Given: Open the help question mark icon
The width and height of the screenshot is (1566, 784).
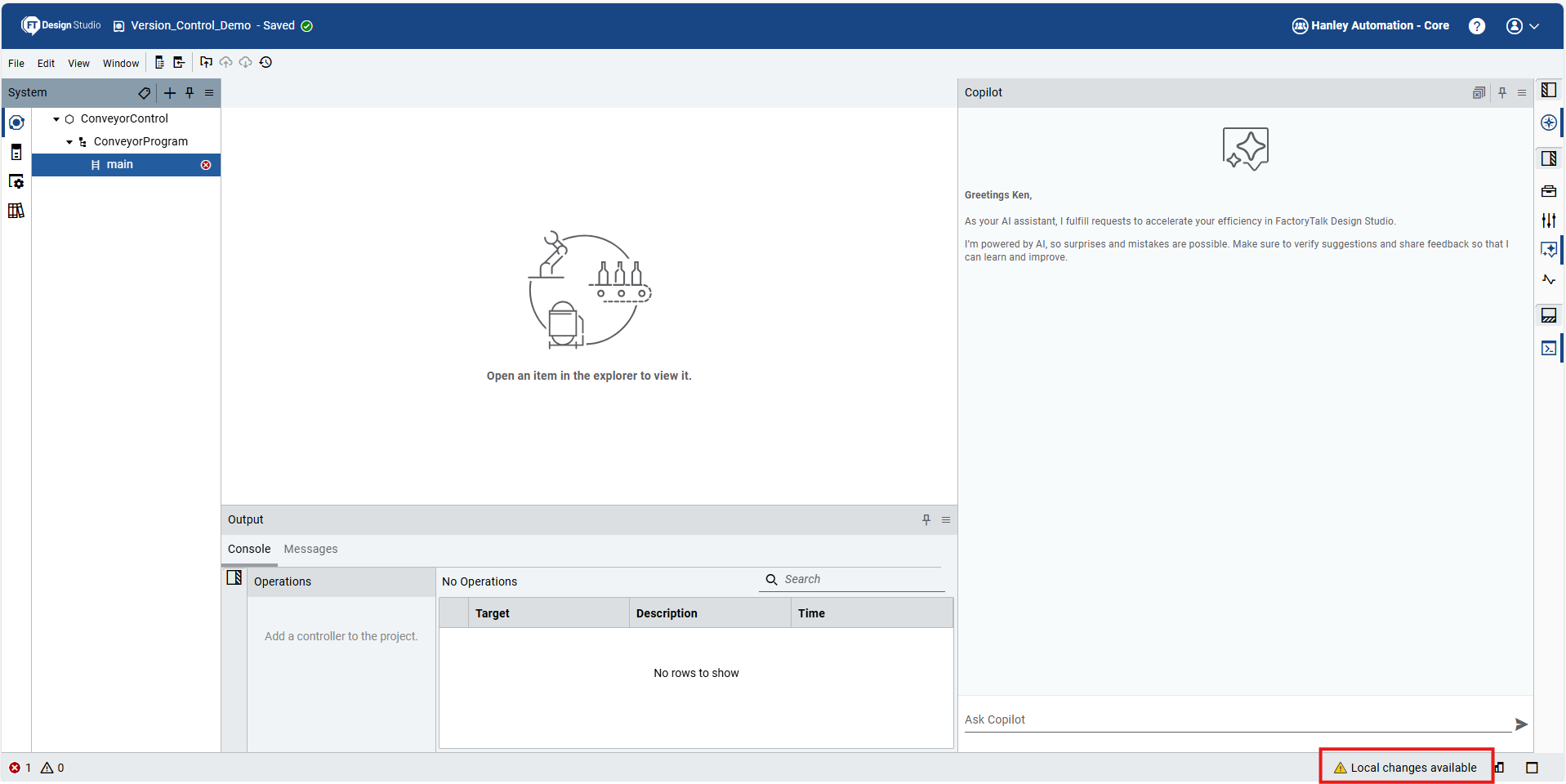Looking at the screenshot, I should tap(1477, 26).
